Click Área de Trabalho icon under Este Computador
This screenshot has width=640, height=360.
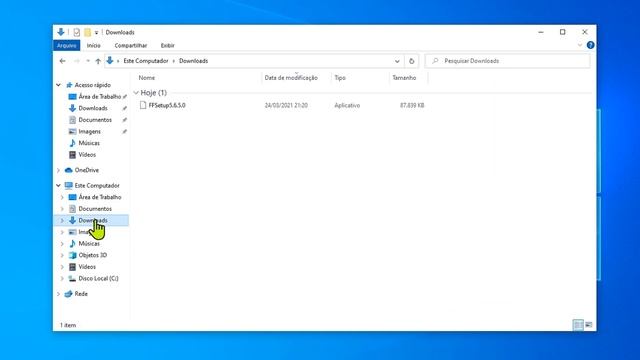(72, 197)
